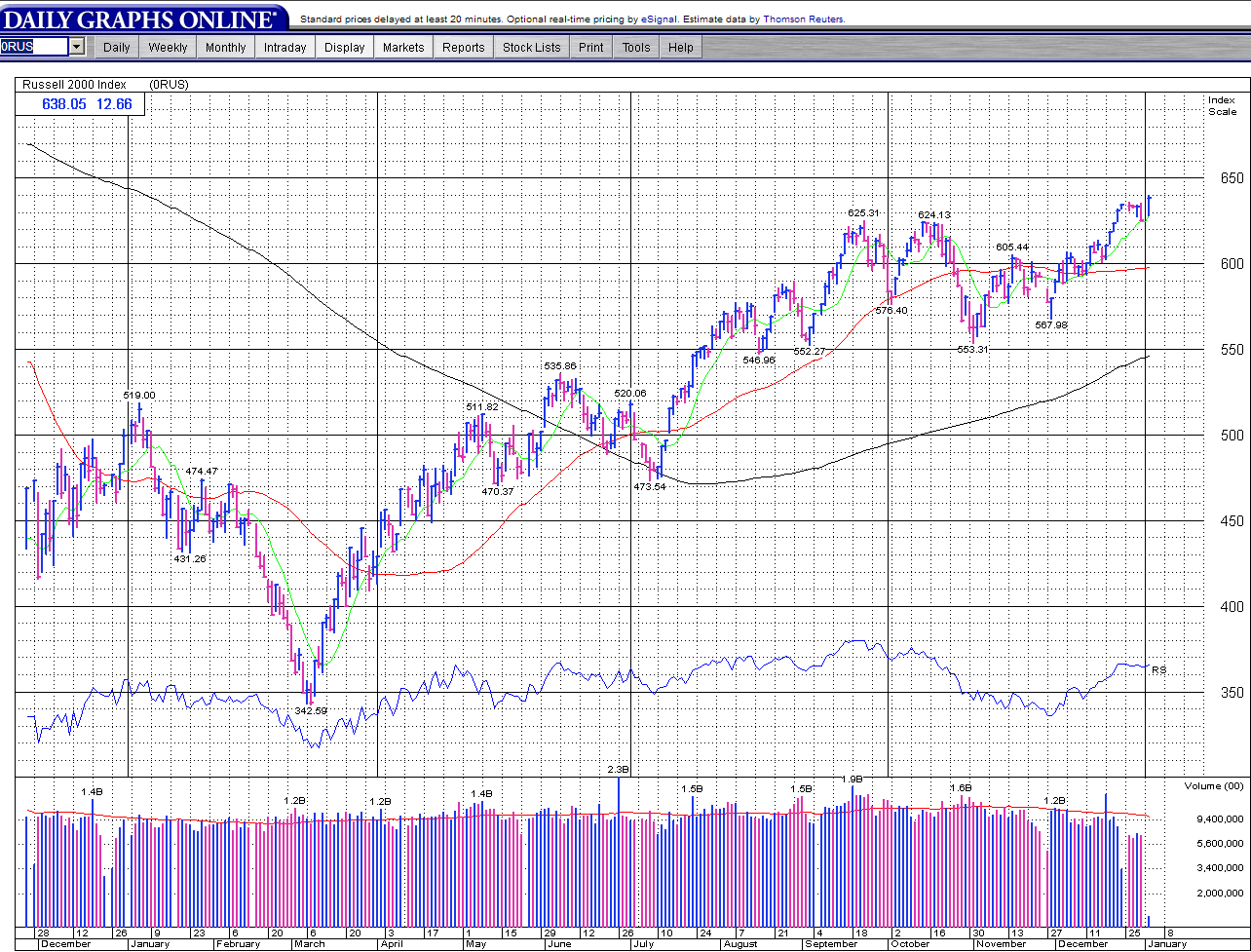Click the 2.3B volume spike label

point(618,770)
